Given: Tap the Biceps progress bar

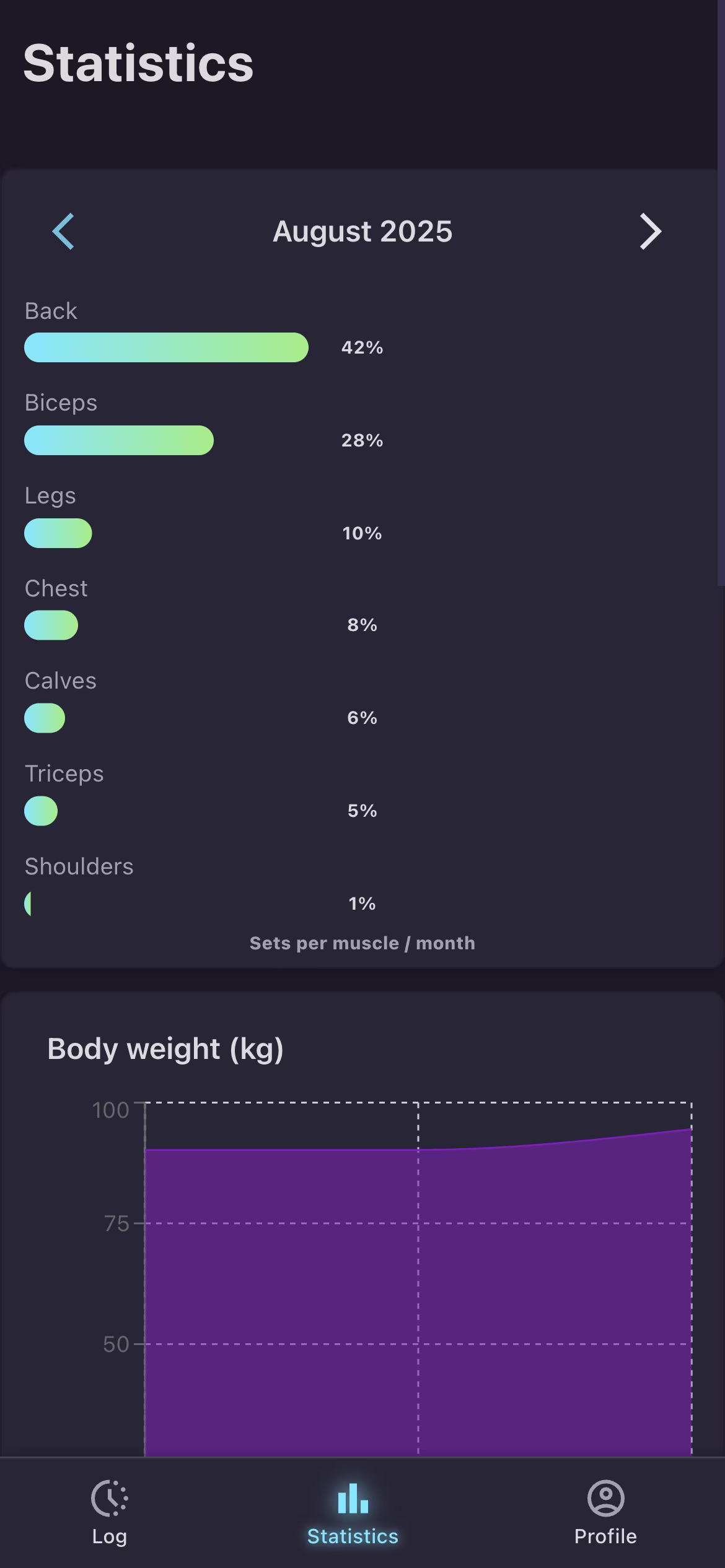Looking at the screenshot, I should pyautogui.click(x=119, y=440).
